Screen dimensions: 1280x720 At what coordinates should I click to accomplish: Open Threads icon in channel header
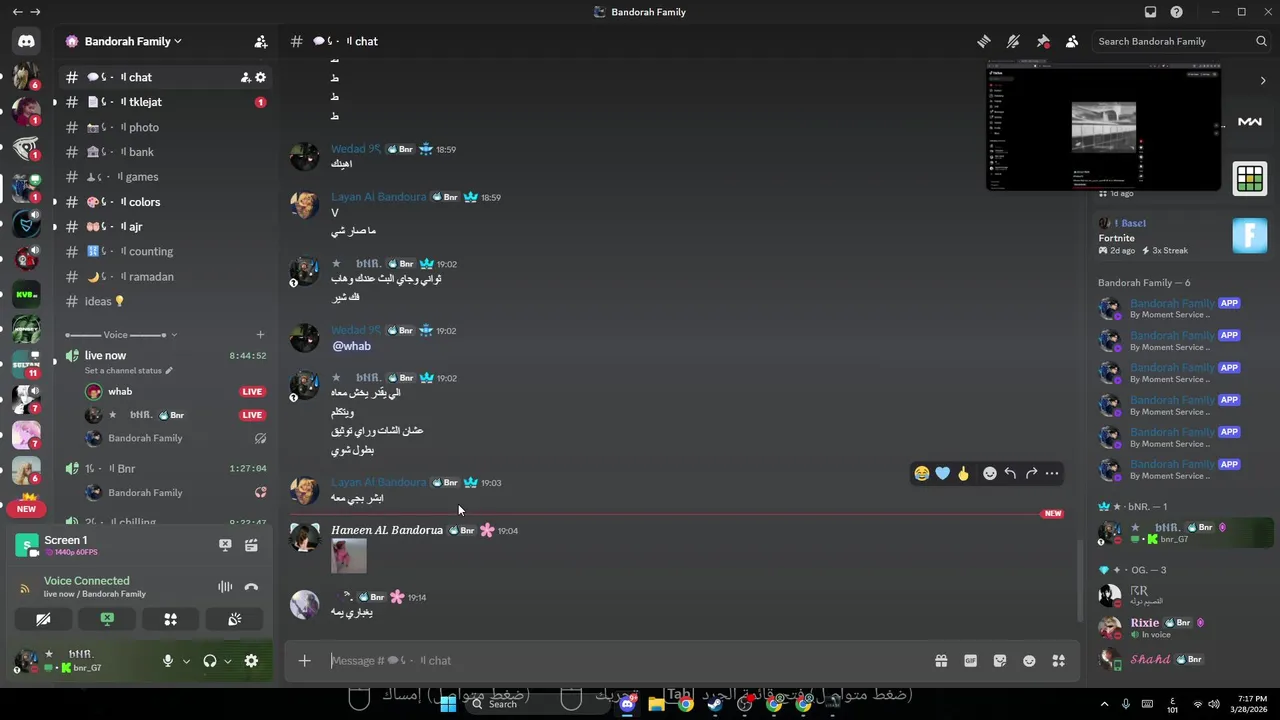[984, 41]
